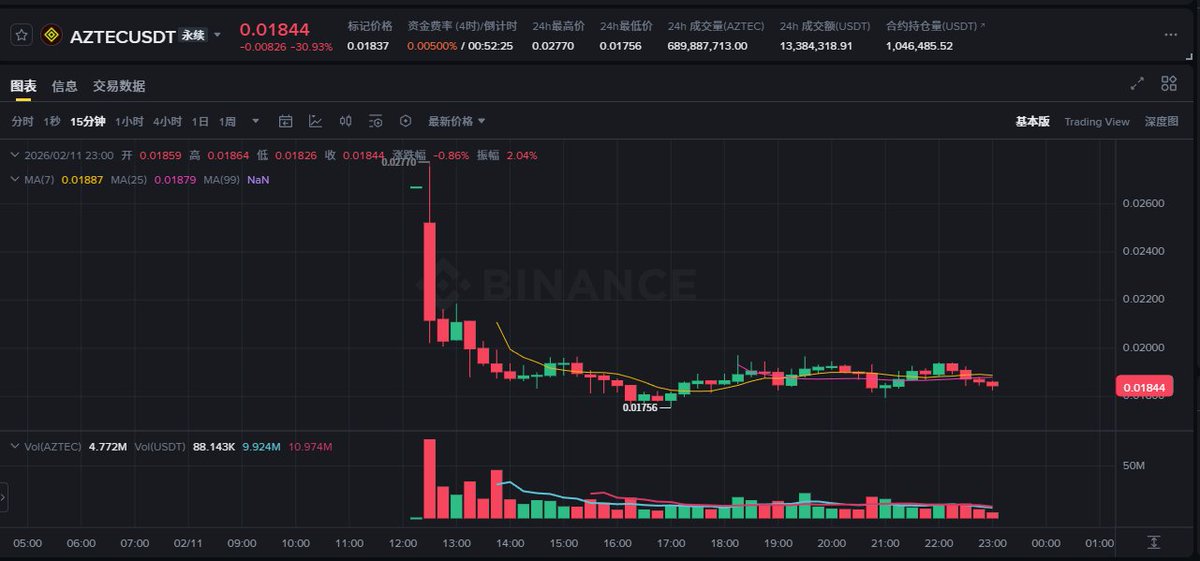Open the 交易数据 tab
This screenshot has width=1200, height=561.
[118, 86]
